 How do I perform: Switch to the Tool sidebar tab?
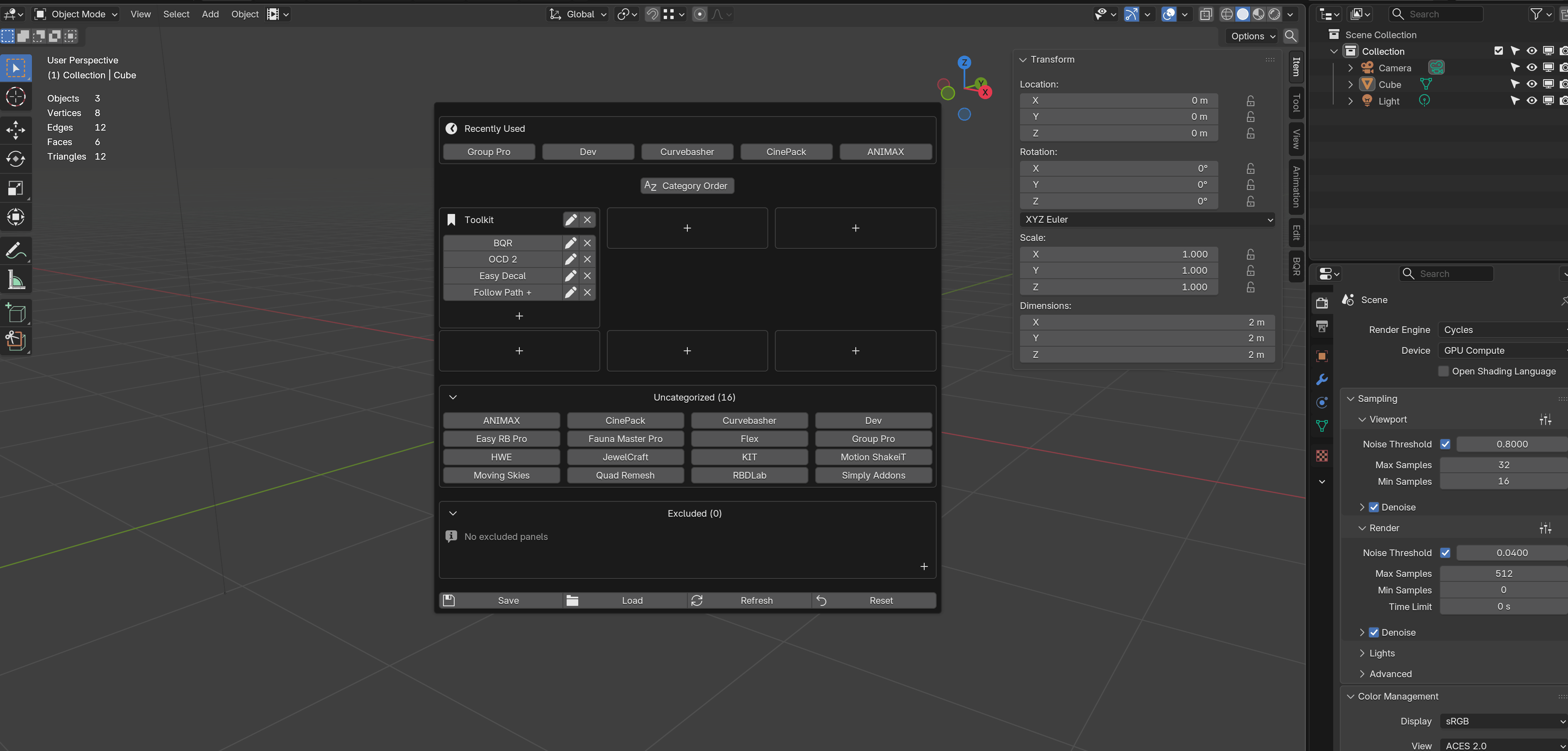(x=1297, y=103)
